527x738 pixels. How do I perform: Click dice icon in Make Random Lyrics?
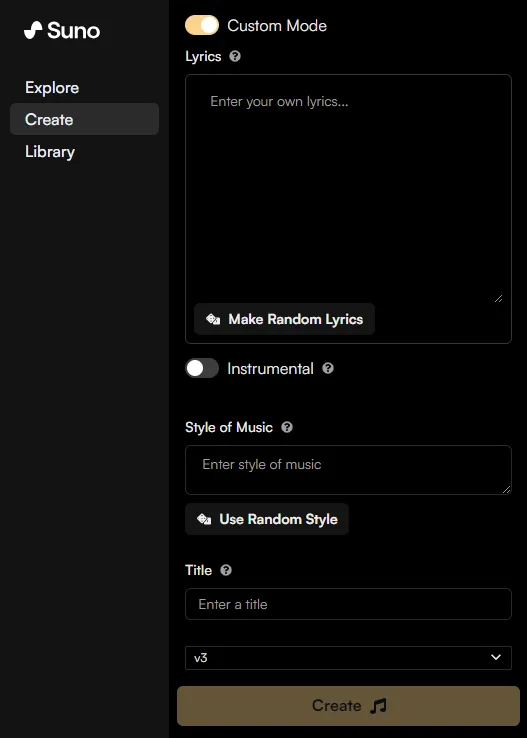click(x=213, y=319)
